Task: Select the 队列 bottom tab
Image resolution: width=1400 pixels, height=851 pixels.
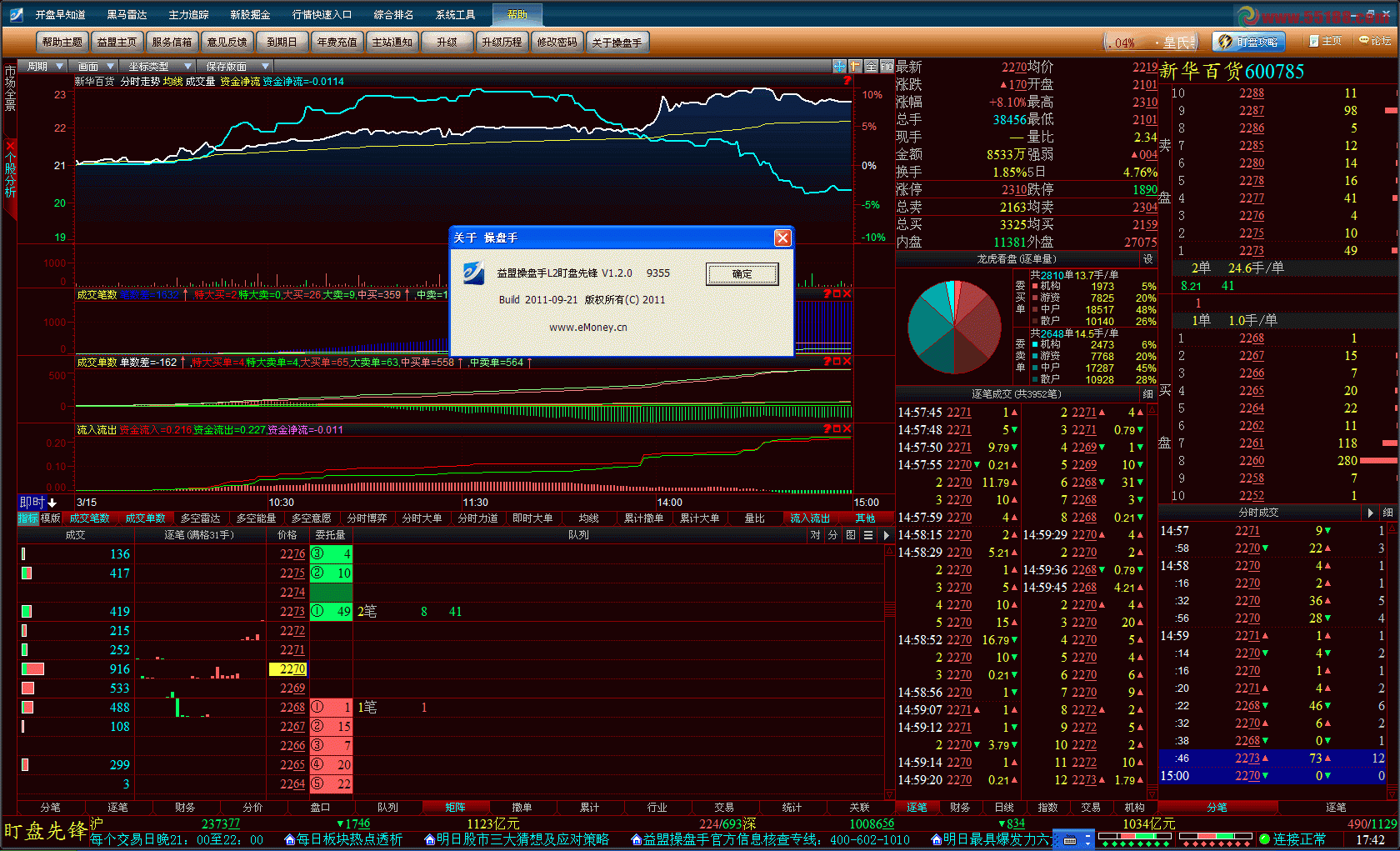Action: pyautogui.click(x=387, y=807)
